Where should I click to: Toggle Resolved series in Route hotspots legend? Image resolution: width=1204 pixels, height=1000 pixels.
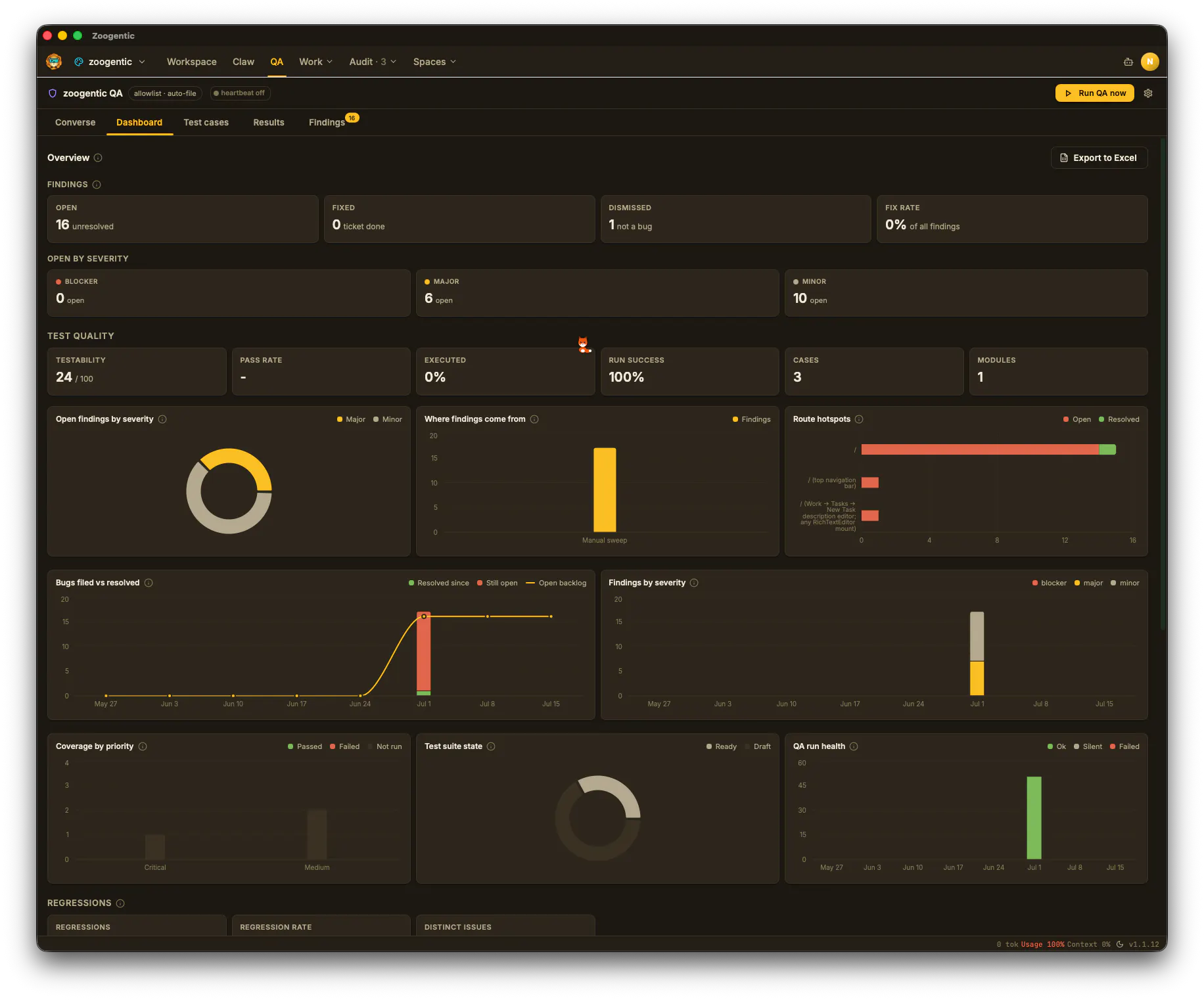click(1119, 419)
